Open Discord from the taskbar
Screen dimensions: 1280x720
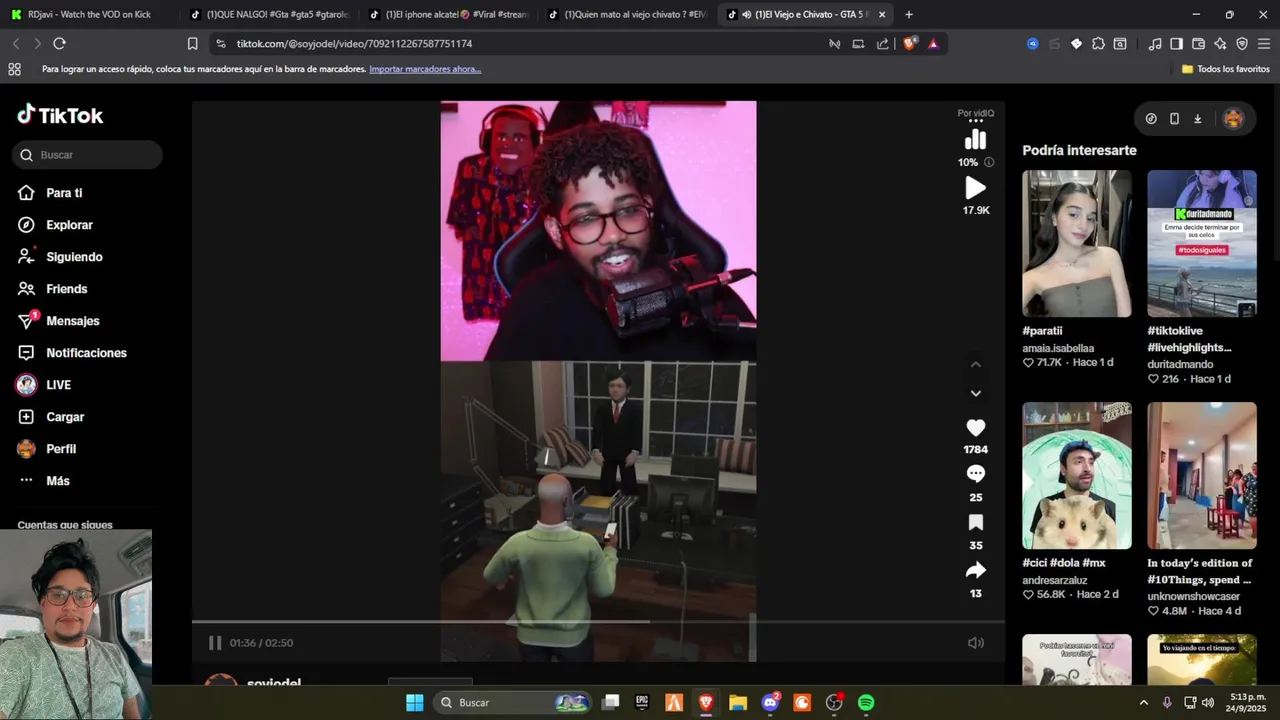point(770,702)
